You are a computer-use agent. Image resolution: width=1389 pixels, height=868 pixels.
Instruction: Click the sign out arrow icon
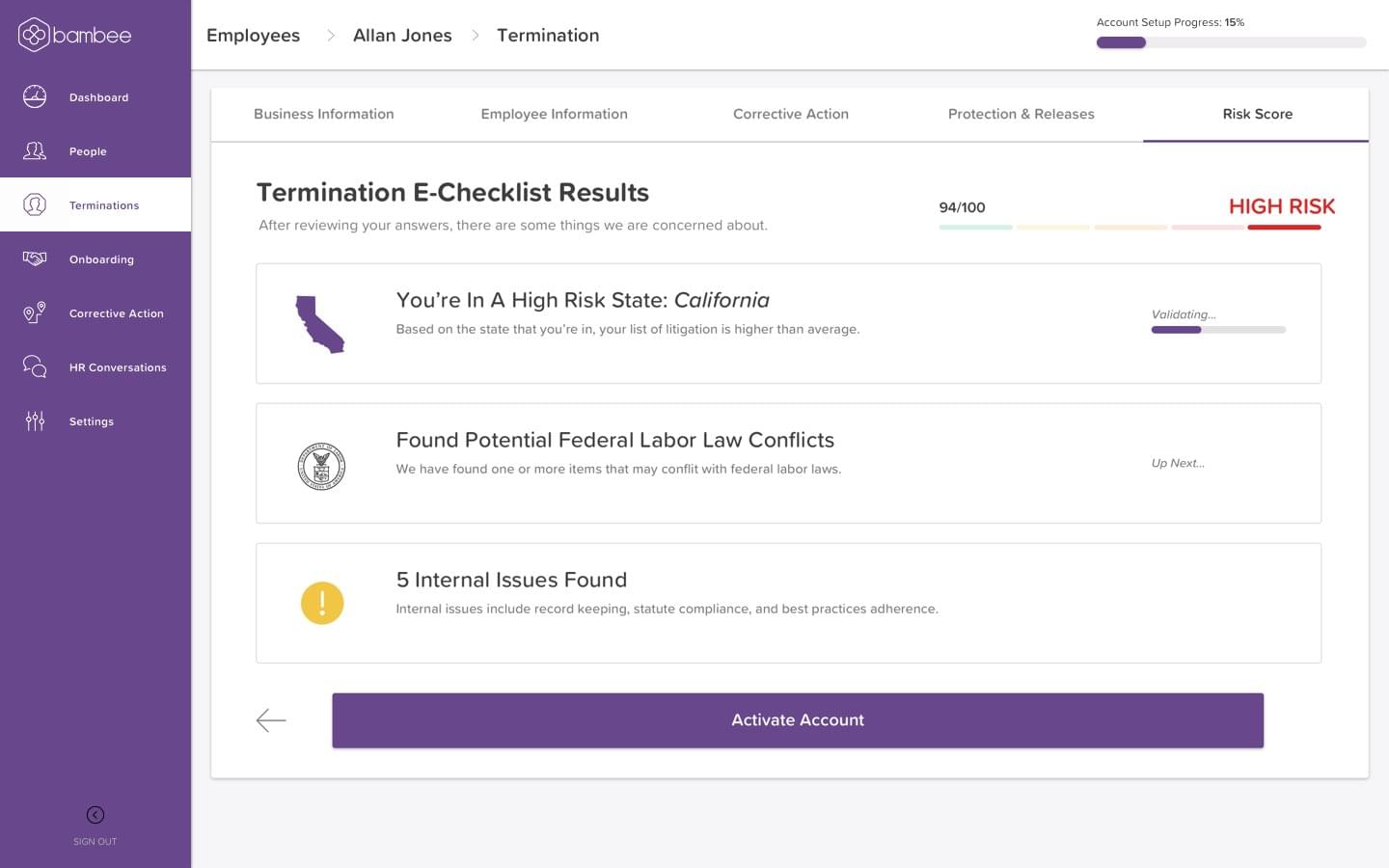95,815
